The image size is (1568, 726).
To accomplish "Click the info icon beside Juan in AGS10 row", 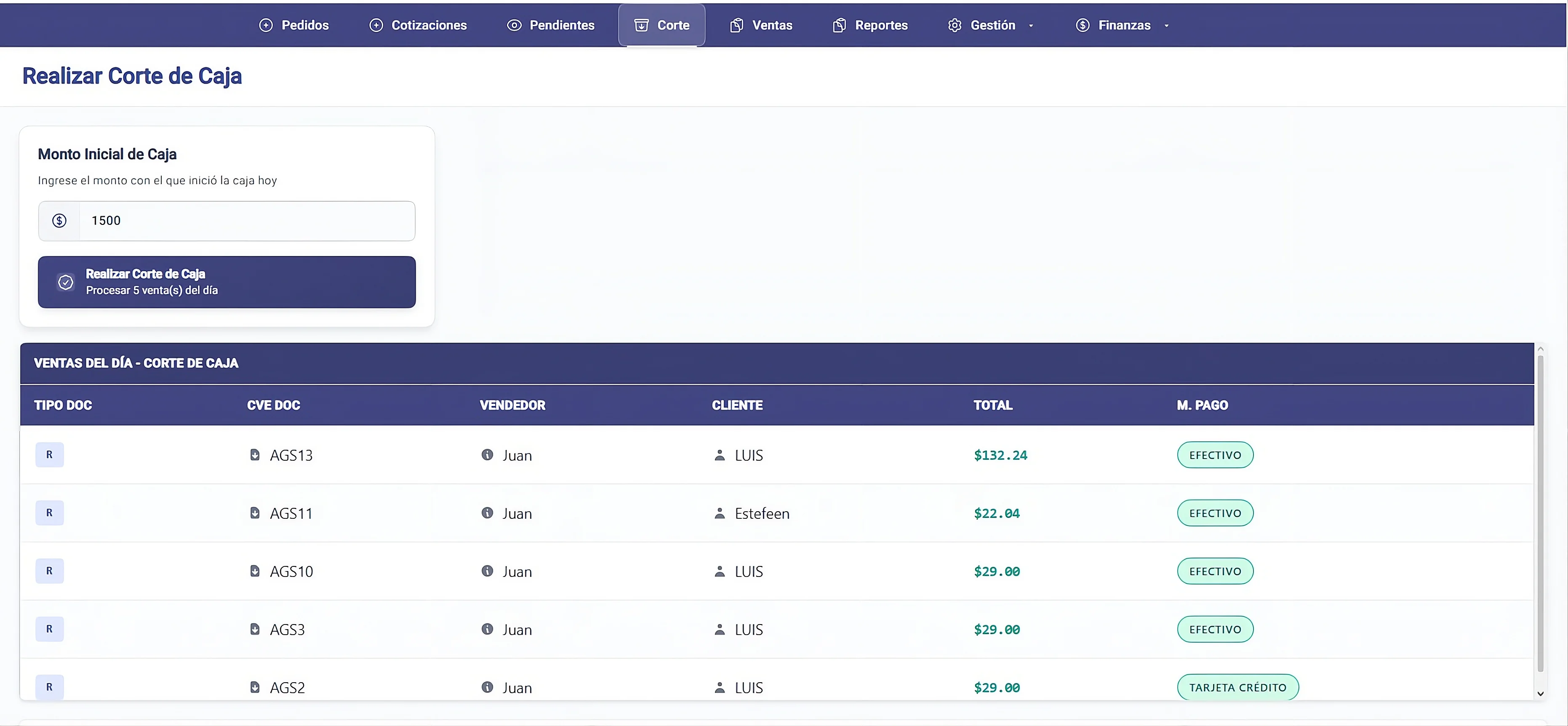I will (487, 571).
